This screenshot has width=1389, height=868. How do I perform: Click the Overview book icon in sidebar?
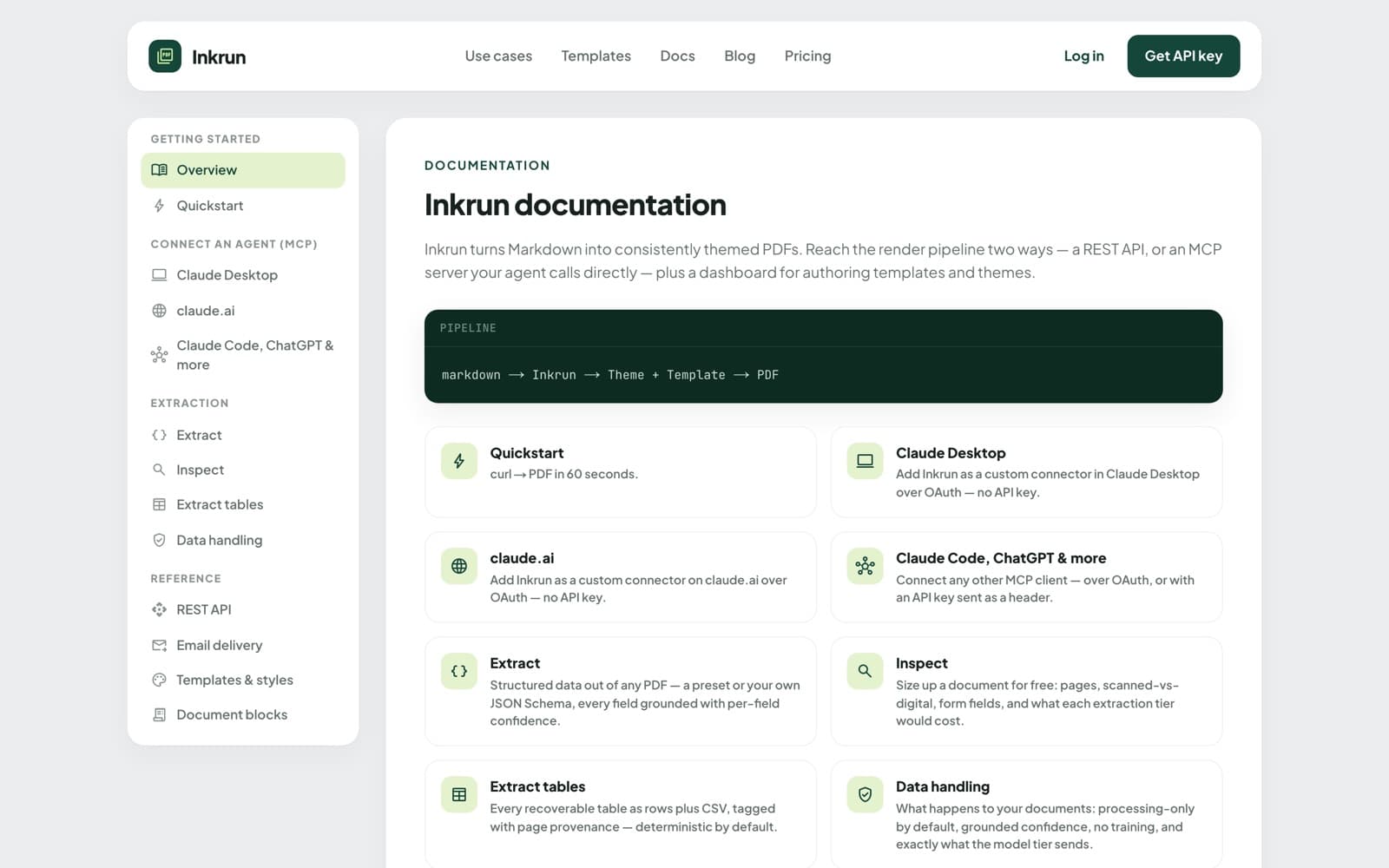pyautogui.click(x=159, y=170)
